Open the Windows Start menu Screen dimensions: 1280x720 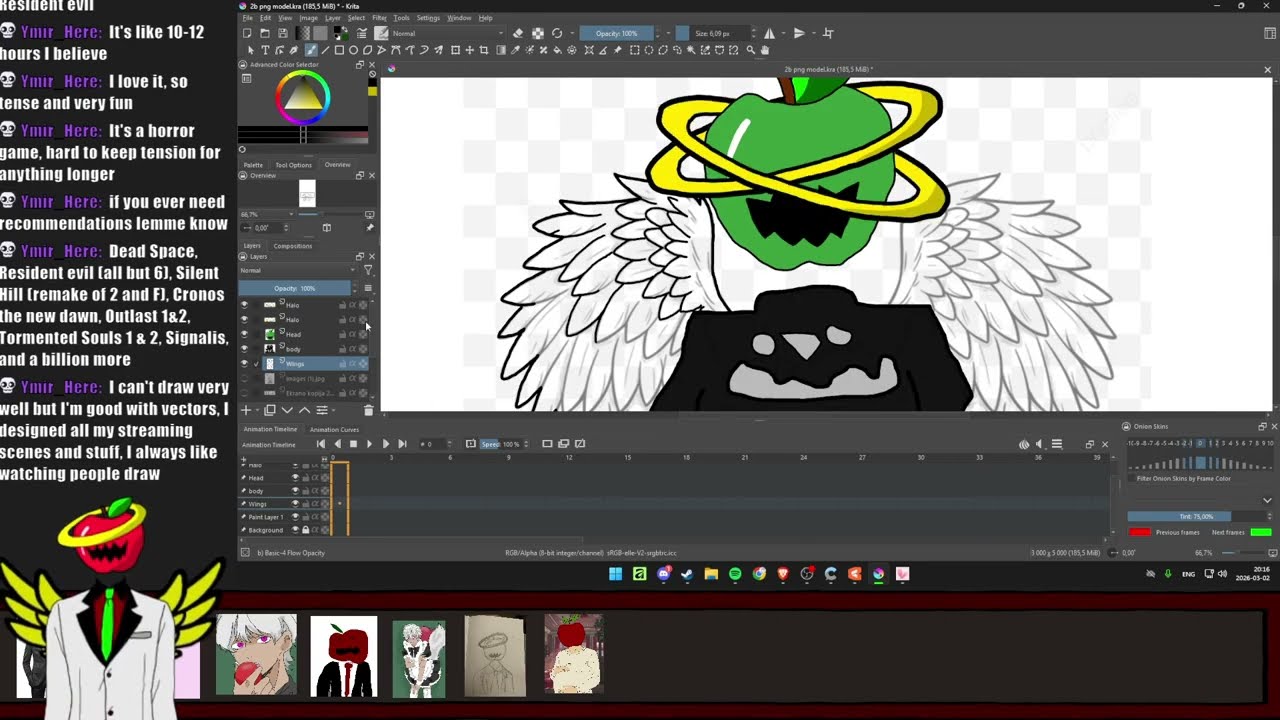click(615, 574)
